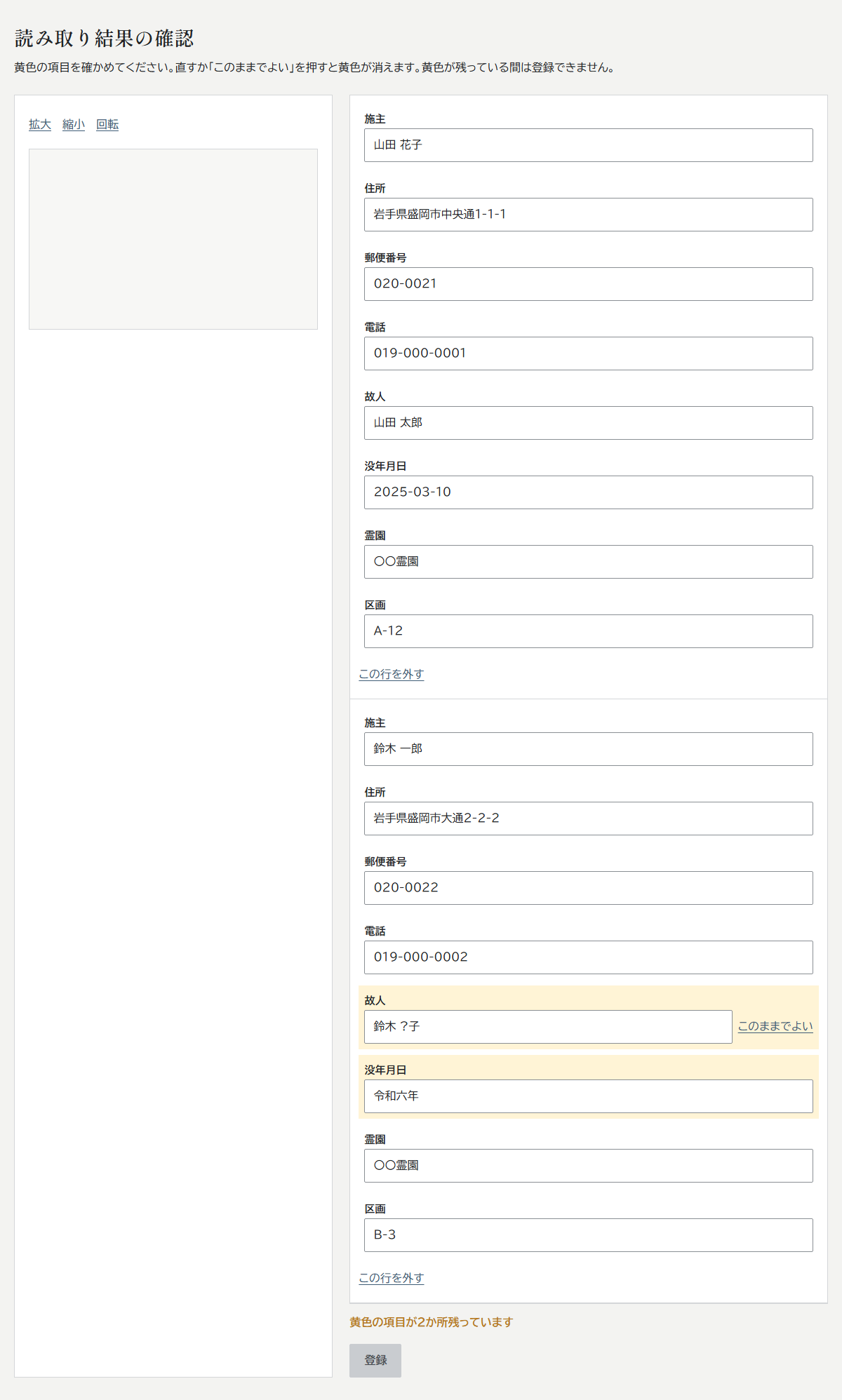The image size is (842, 1400).
Task: Select postal code field 020-0022
Action: click(x=588, y=888)
